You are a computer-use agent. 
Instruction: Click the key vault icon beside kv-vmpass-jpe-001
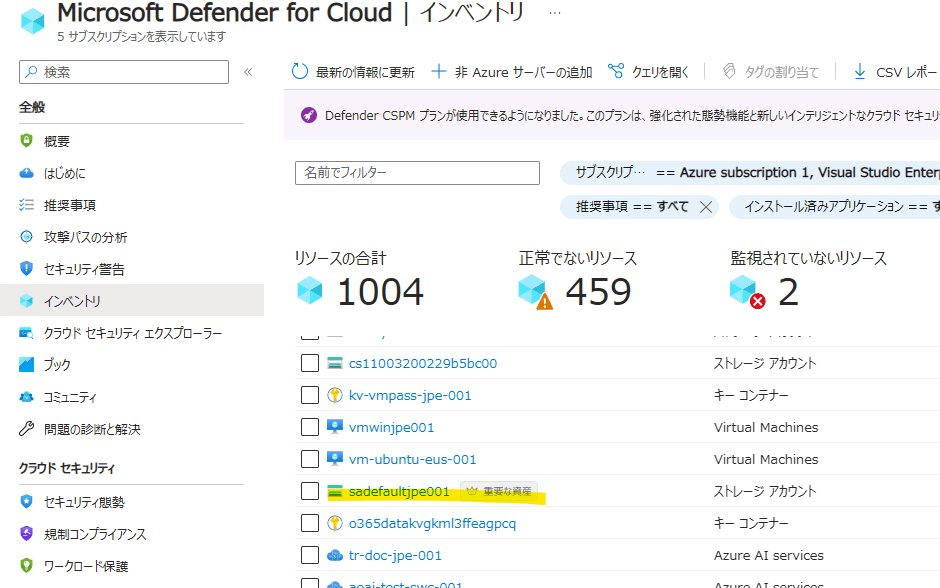tap(335, 395)
